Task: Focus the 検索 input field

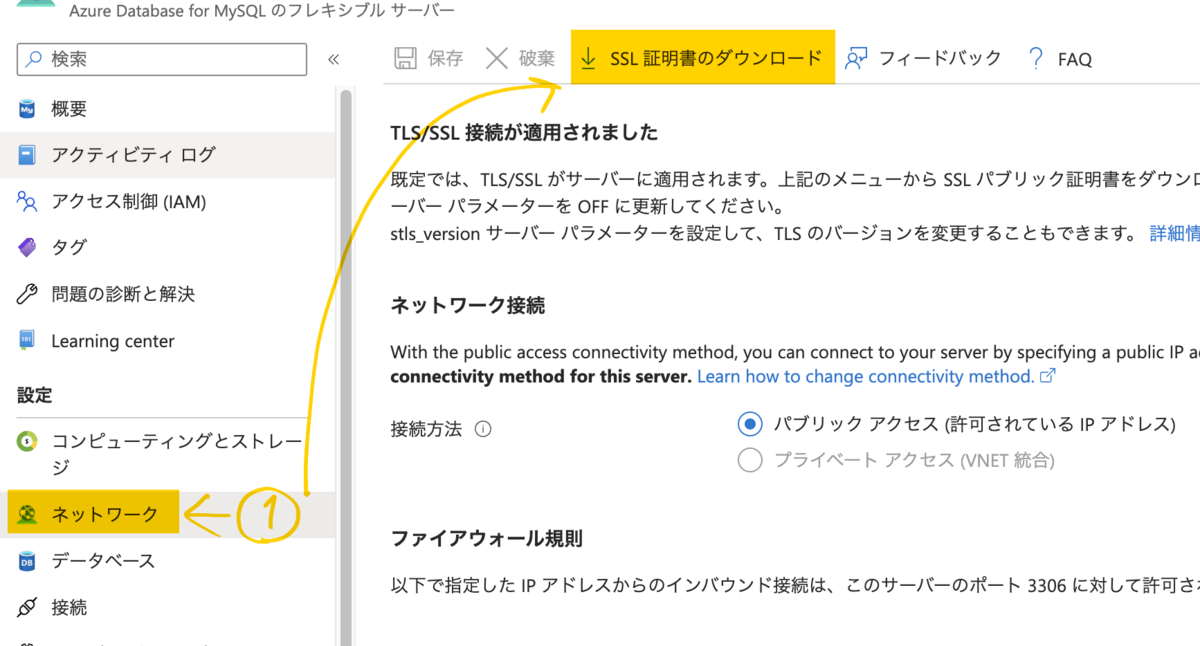Action: pos(162,59)
